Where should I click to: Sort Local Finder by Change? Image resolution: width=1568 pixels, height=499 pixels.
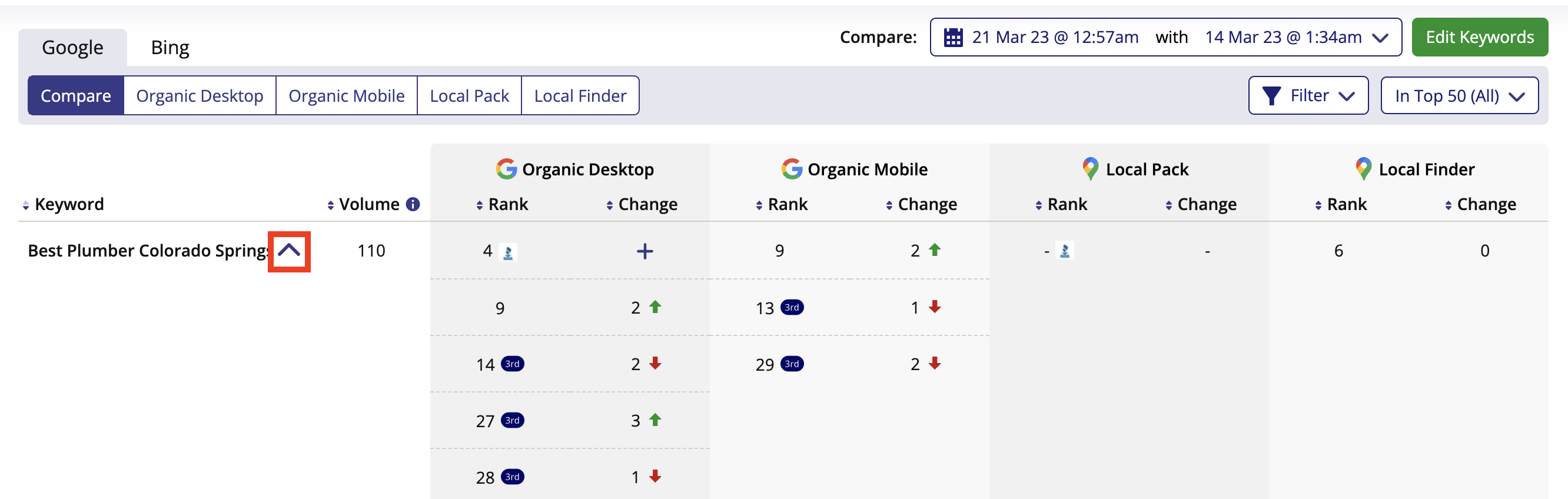1480,204
